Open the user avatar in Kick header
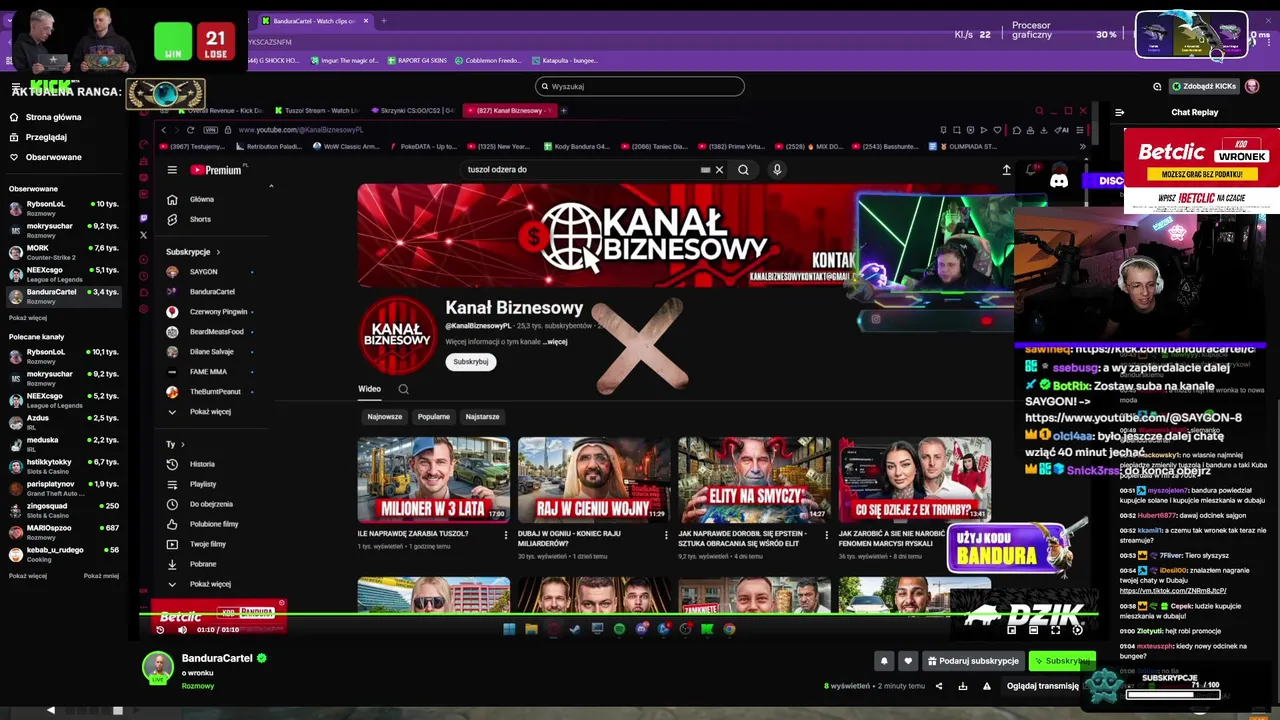The image size is (1280, 720). (1252, 86)
